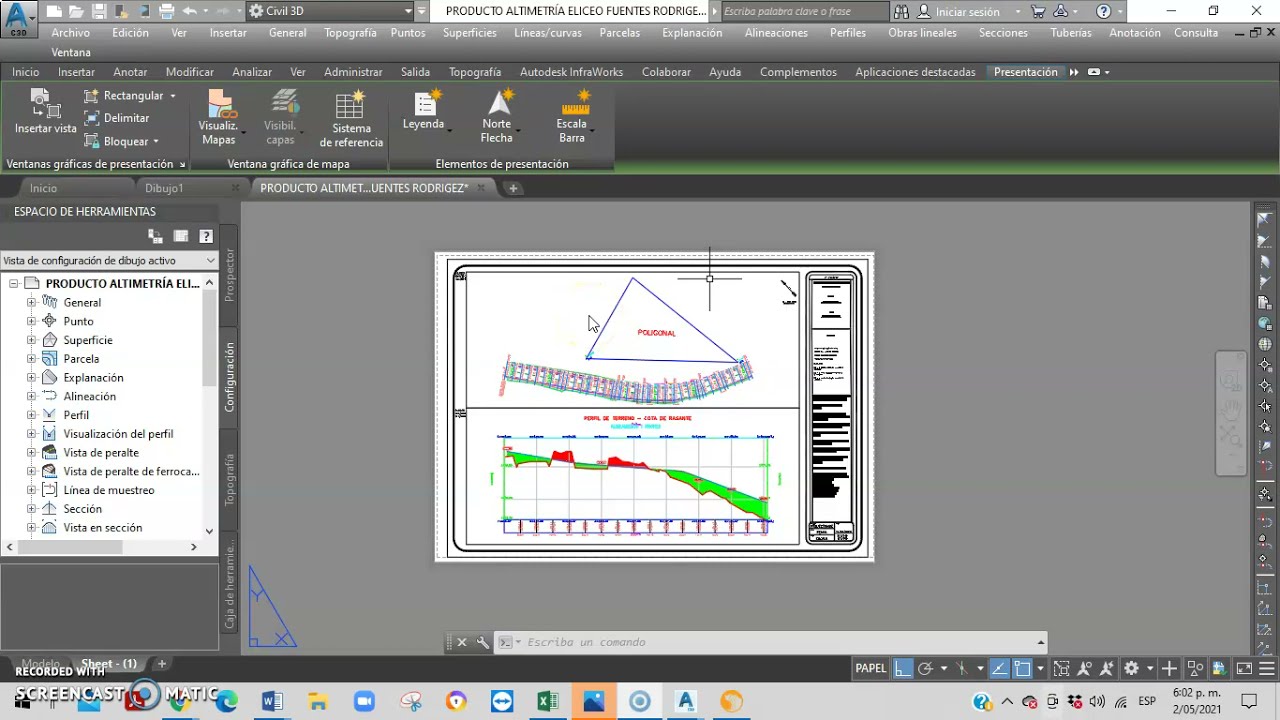Open the Superficies menu
1280x720 pixels.
pos(469,32)
